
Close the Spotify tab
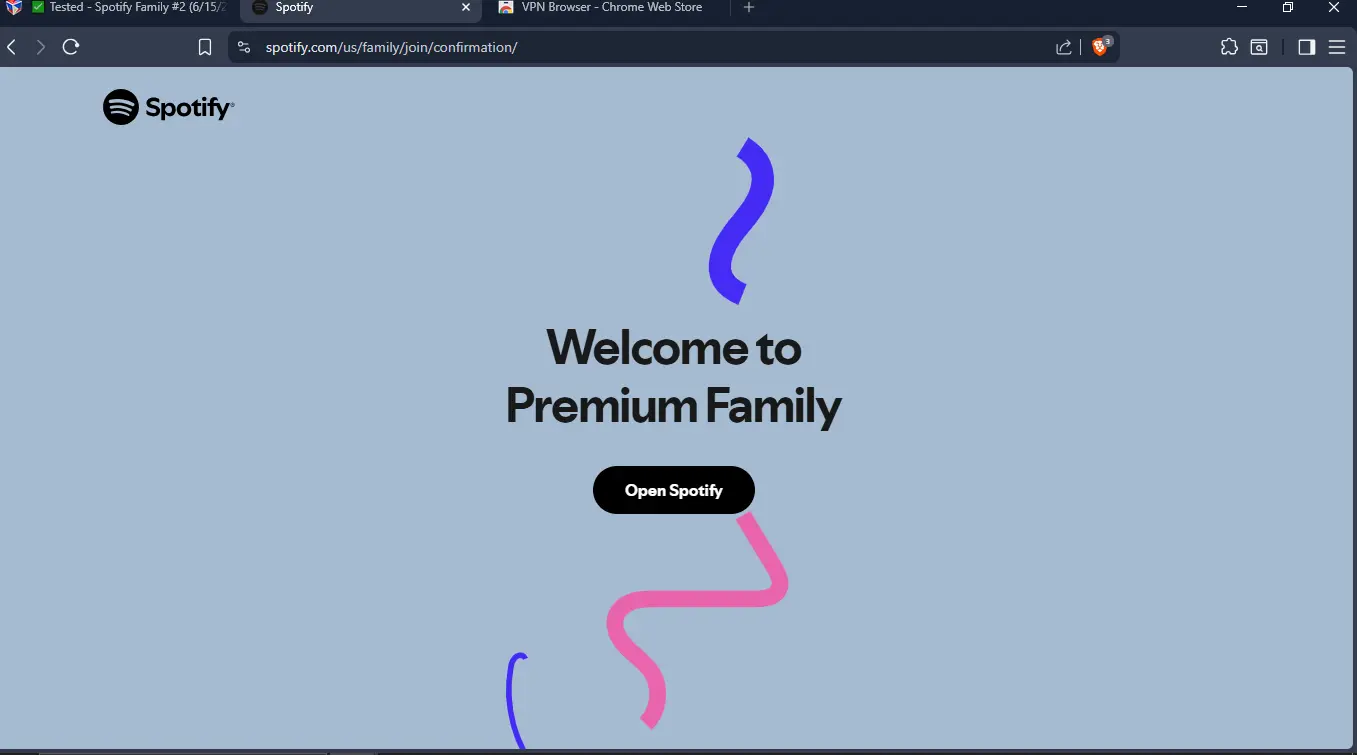(x=466, y=8)
